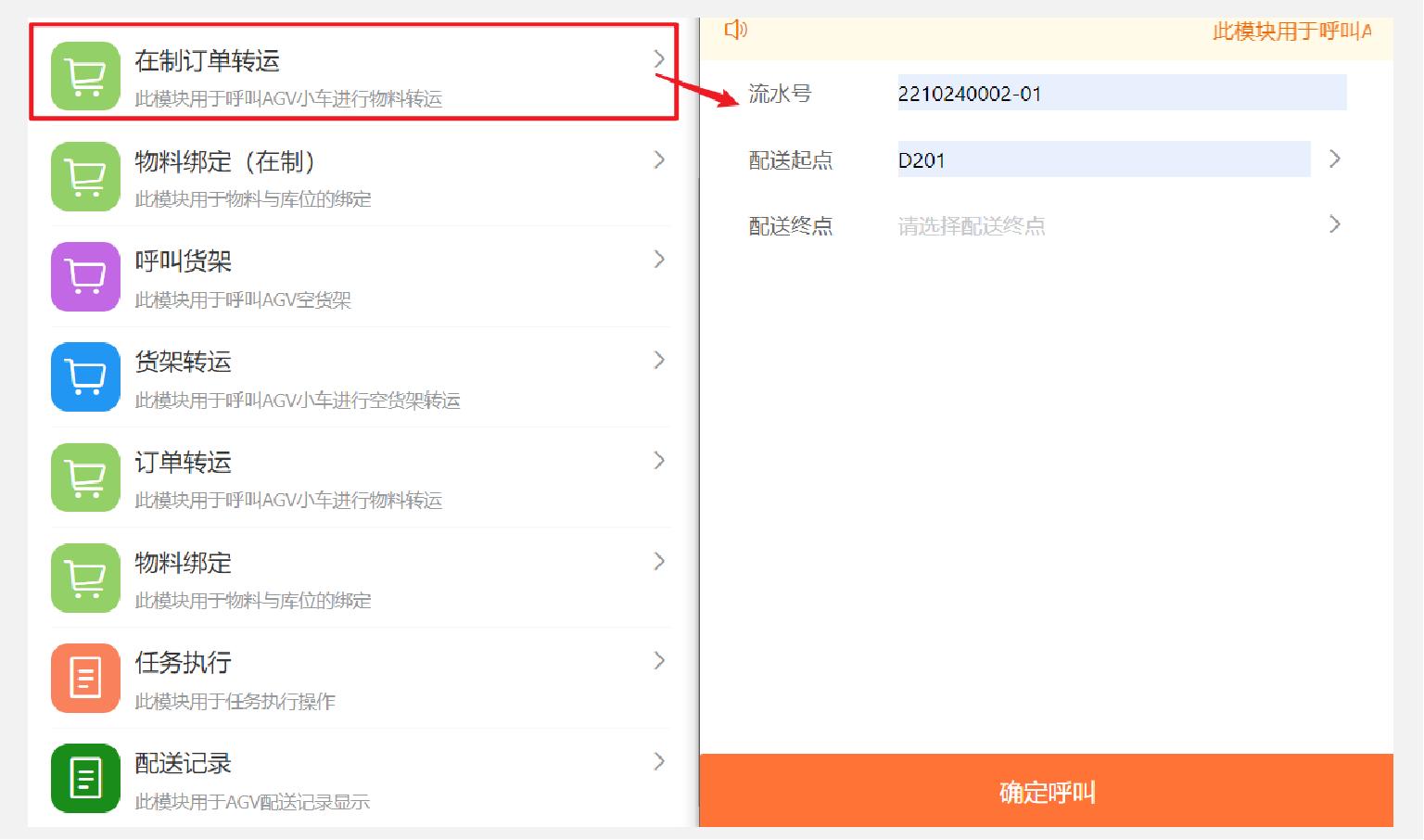Select the 在制订单转运 cart icon

click(84, 75)
